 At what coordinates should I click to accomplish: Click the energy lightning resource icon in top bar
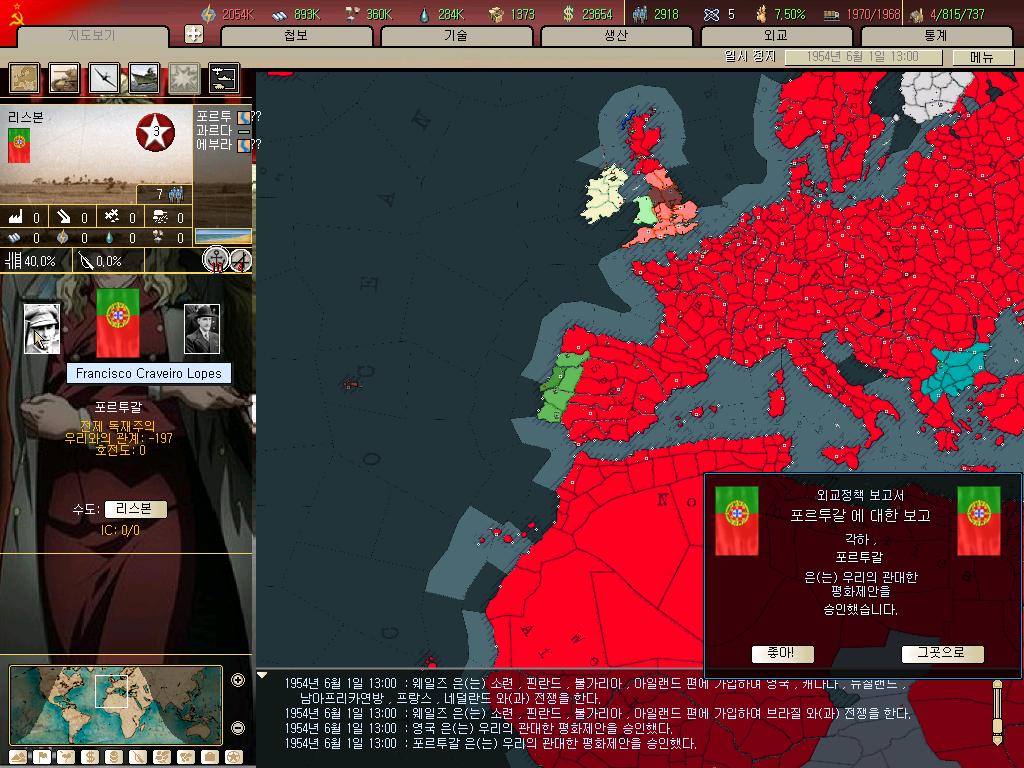tap(208, 13)
